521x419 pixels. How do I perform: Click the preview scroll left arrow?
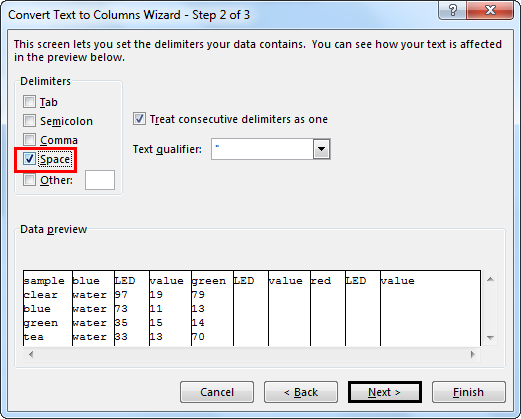[x=31, y=354]
